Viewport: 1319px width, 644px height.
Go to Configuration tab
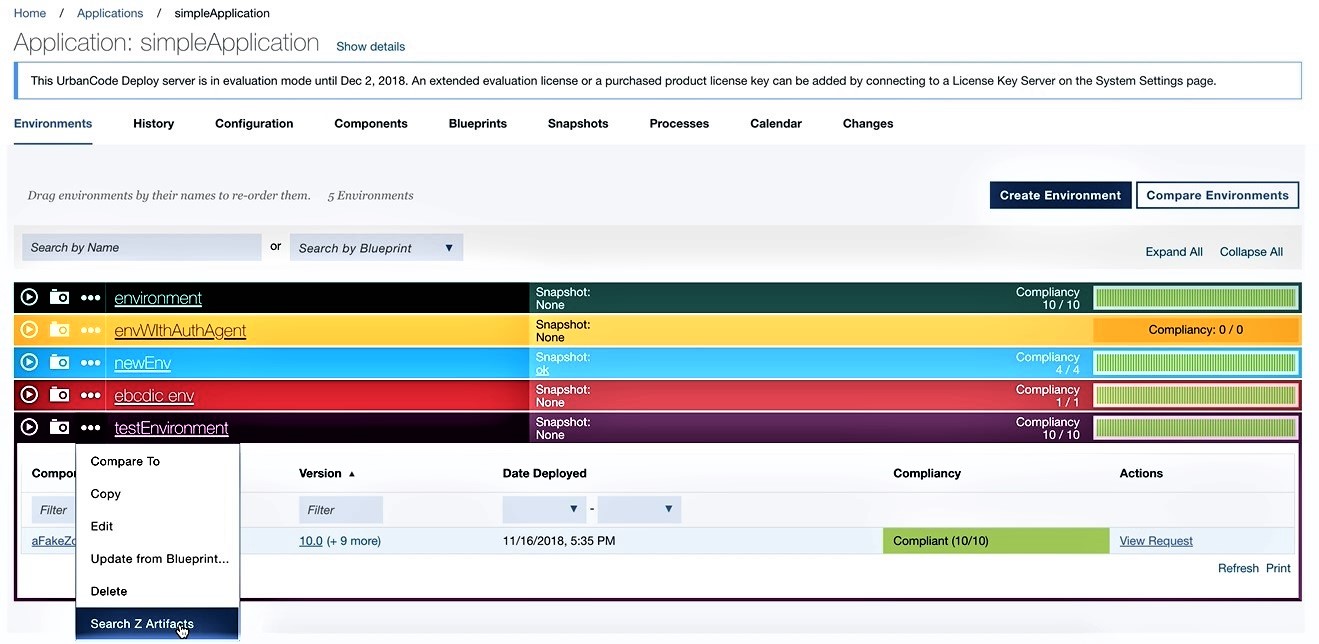click(254, 124)
